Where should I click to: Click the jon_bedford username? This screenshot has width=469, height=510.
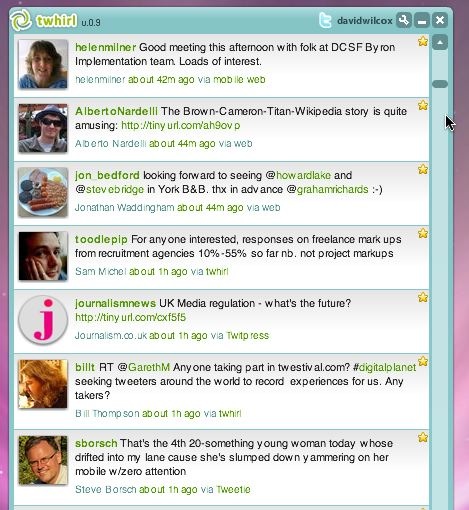(x=107, y=175)
